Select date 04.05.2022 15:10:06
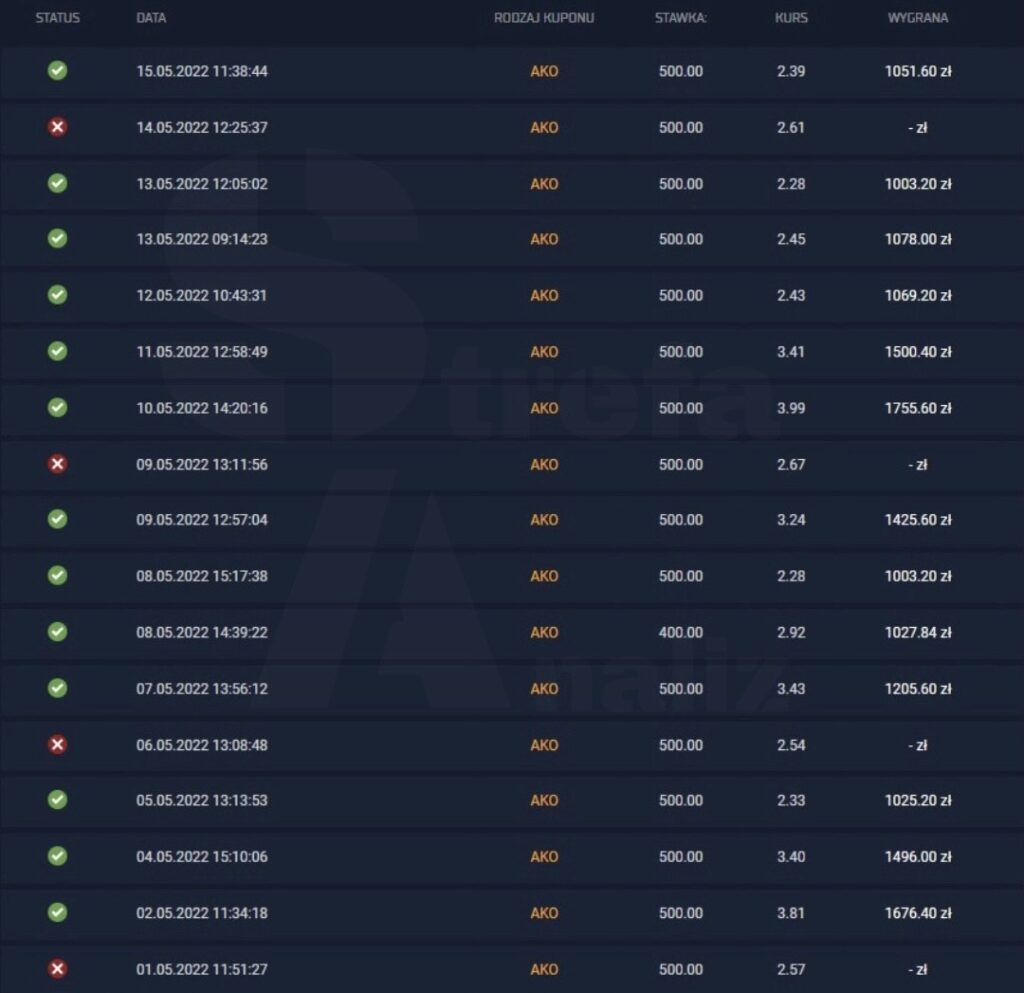 (202, 857)
